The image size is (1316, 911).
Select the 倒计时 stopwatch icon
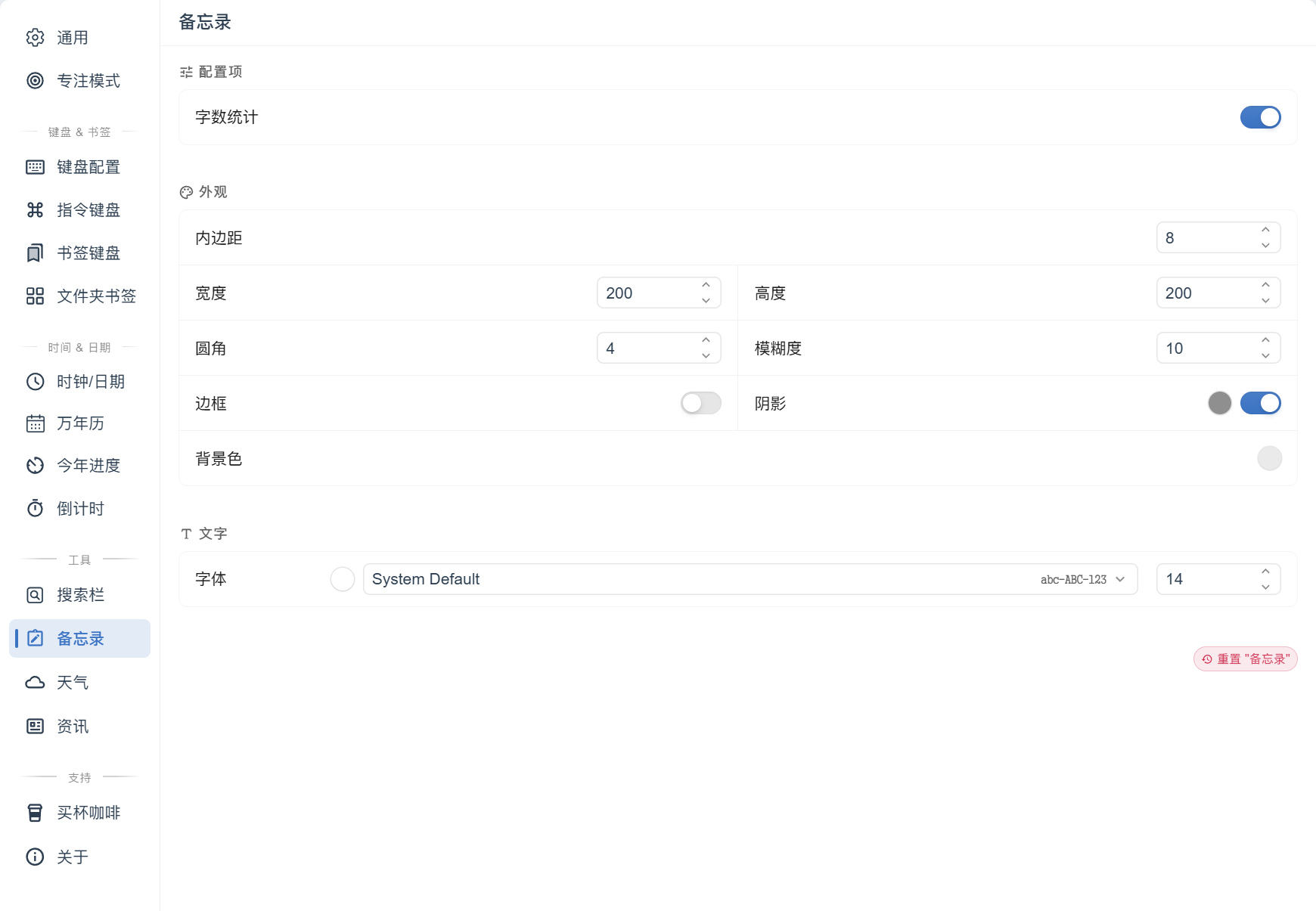click(35, 509)
